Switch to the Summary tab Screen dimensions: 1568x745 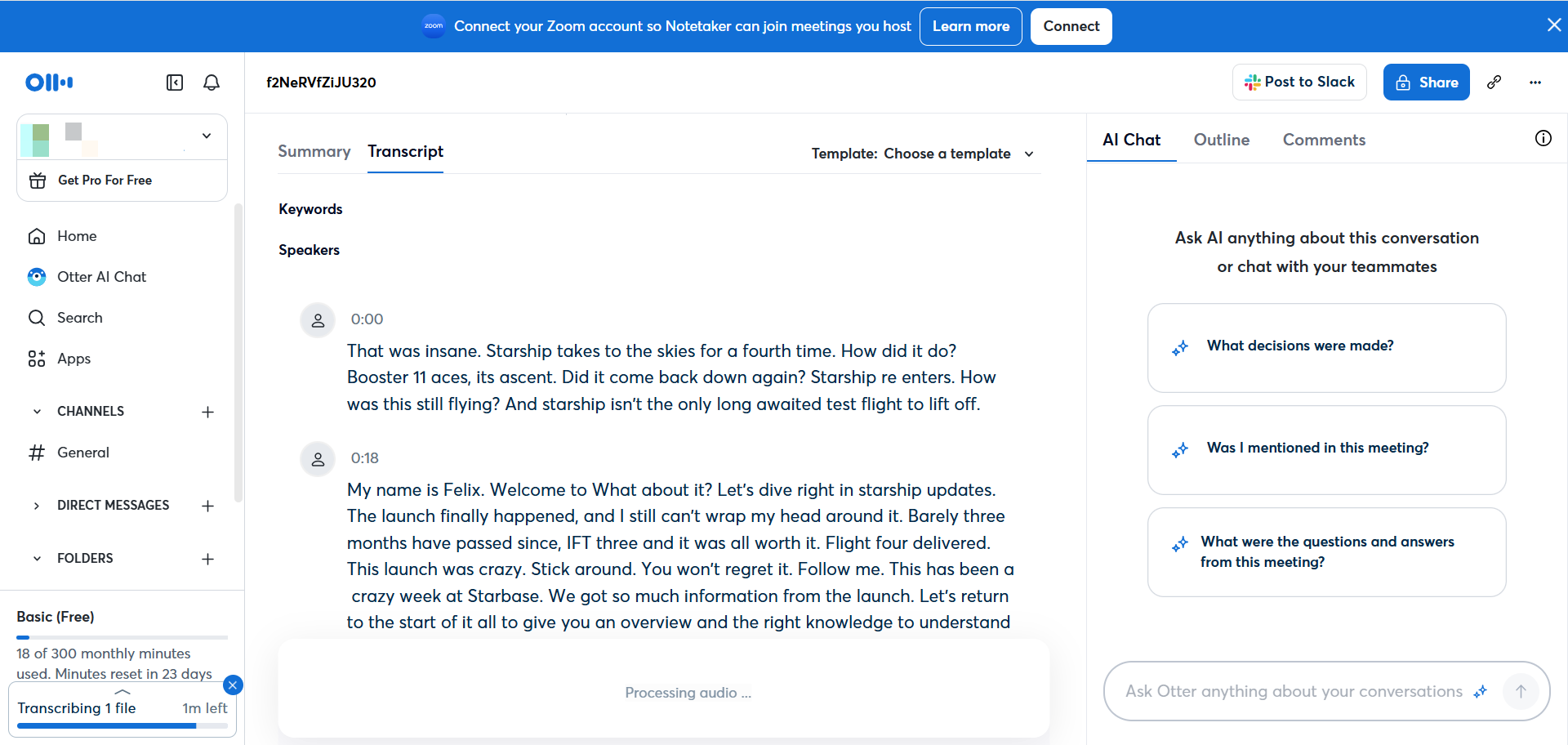314,151
